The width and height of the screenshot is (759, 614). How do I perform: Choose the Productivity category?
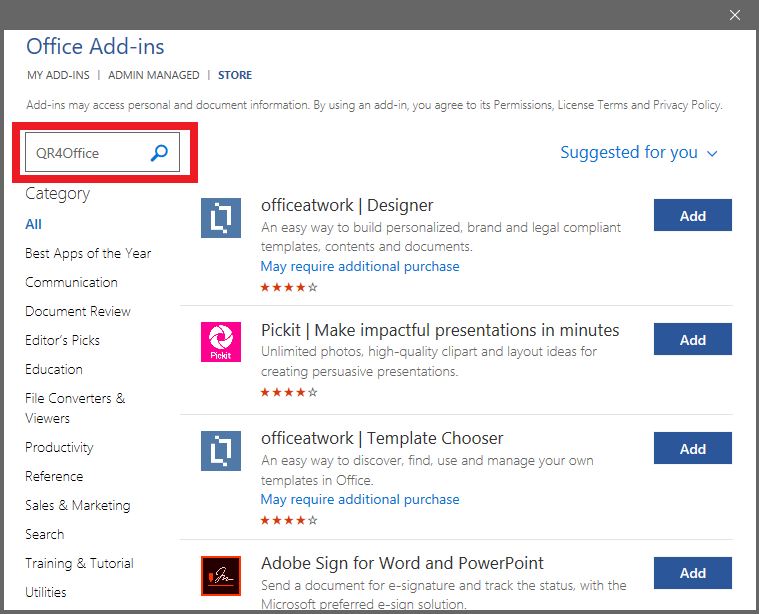click(x=59, y=448)
